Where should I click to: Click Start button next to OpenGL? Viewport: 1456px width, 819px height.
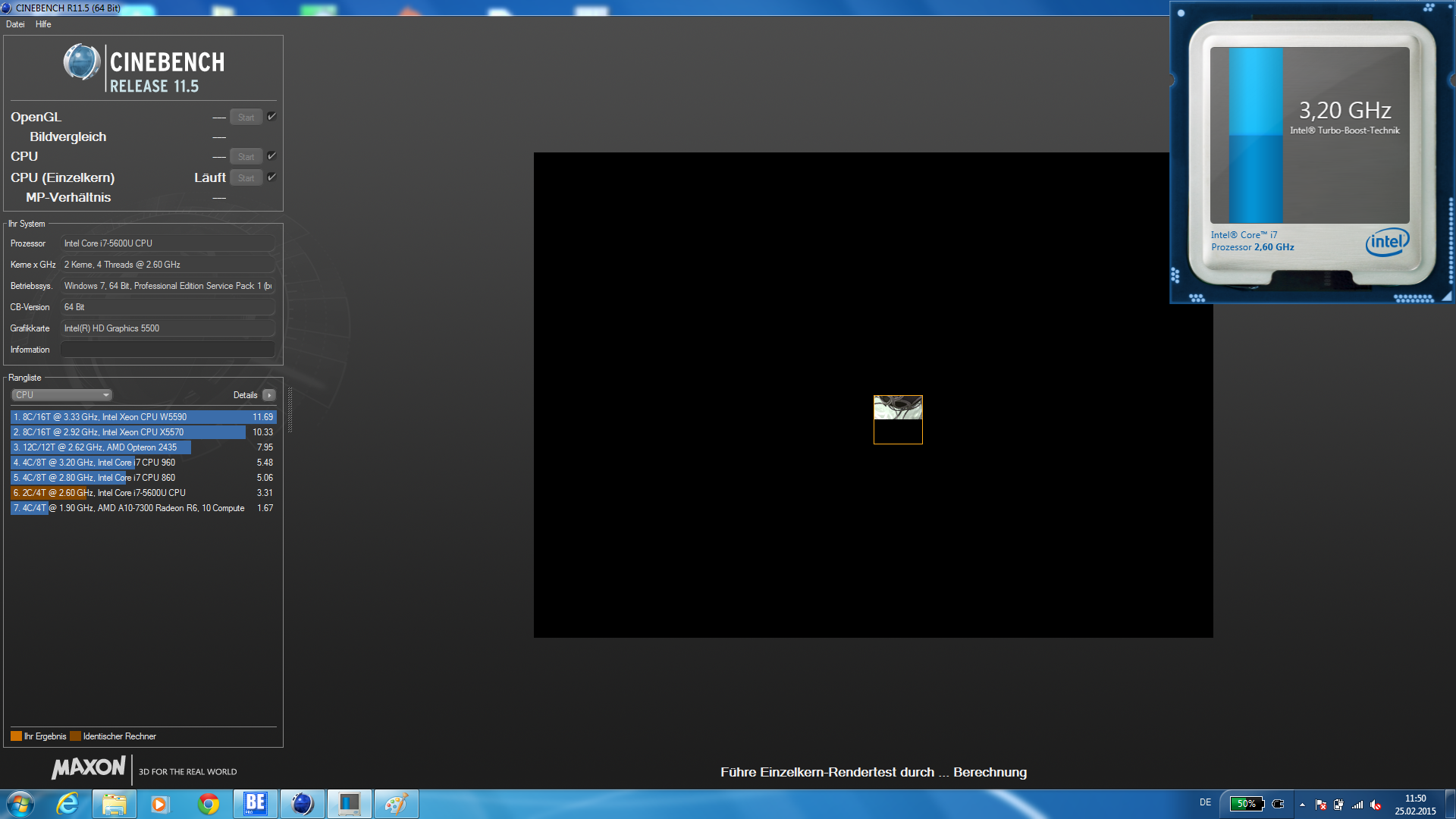[x=246, y=118]
